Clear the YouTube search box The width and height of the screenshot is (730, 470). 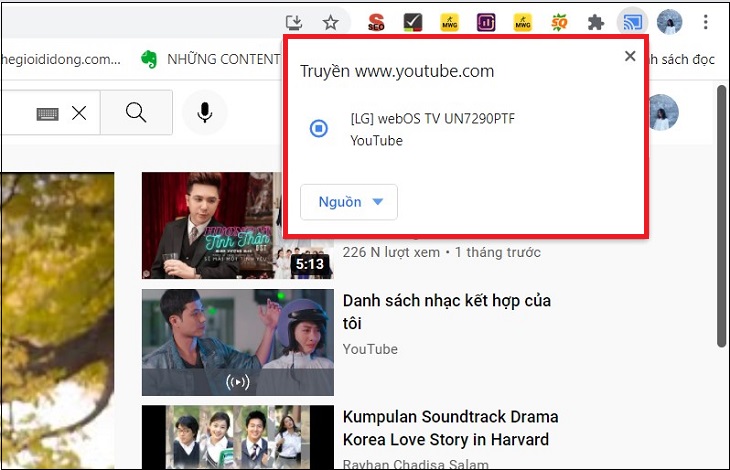(79, 113)
